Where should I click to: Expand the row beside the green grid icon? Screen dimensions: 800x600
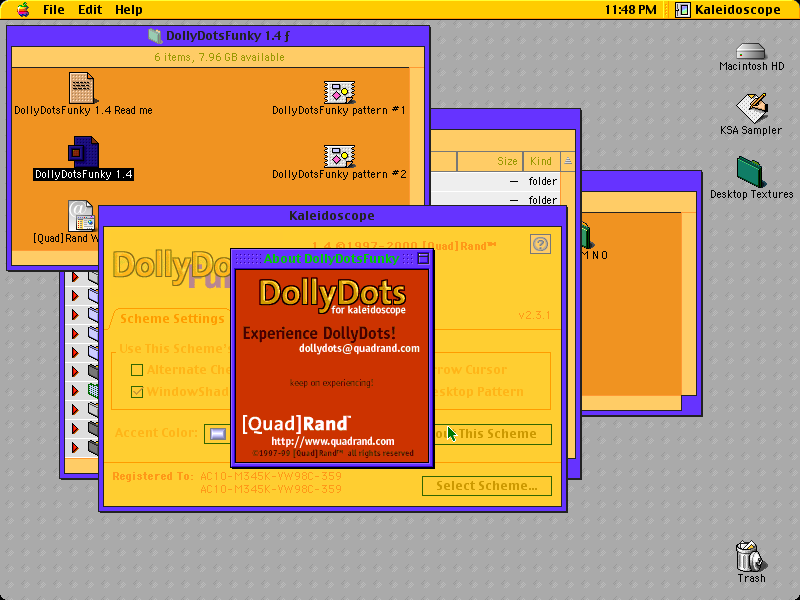(76, 390)
